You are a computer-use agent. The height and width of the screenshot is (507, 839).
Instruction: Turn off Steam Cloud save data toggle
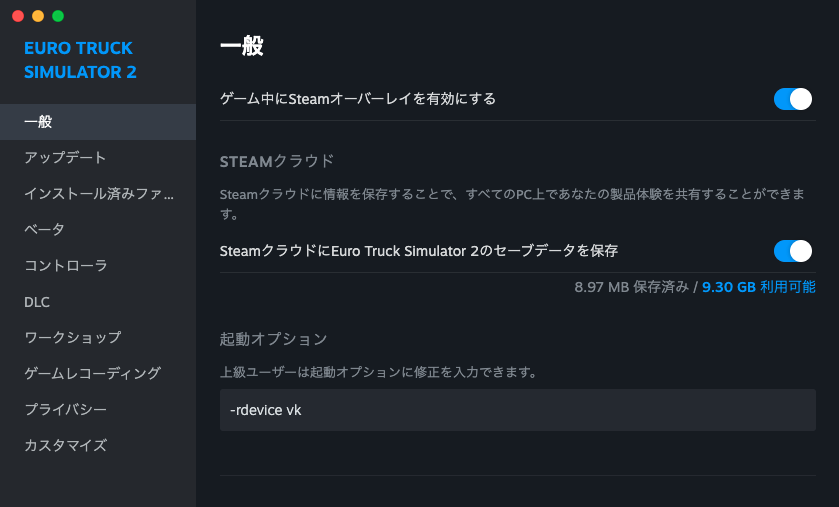793,250
